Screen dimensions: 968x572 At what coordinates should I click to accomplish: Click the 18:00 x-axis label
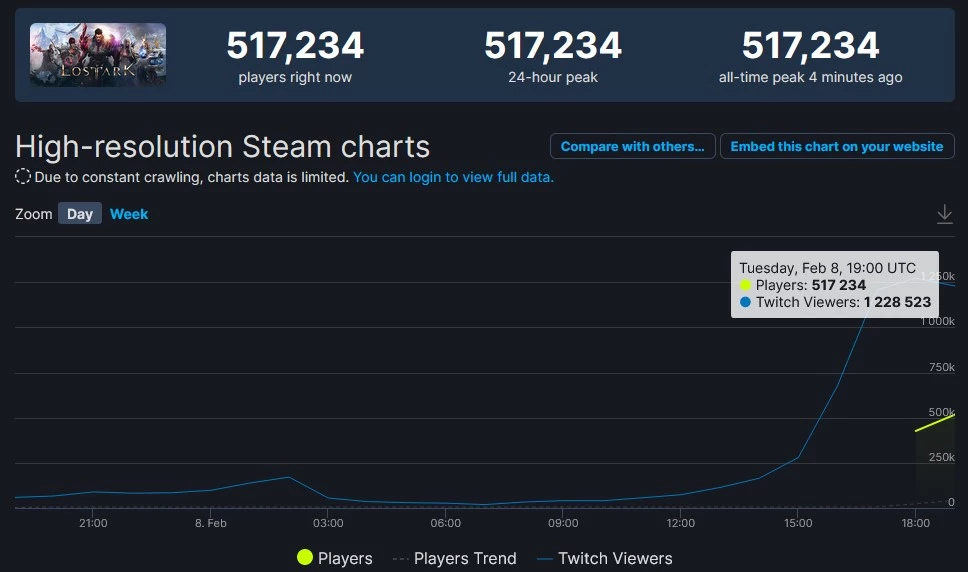[916, 523]
